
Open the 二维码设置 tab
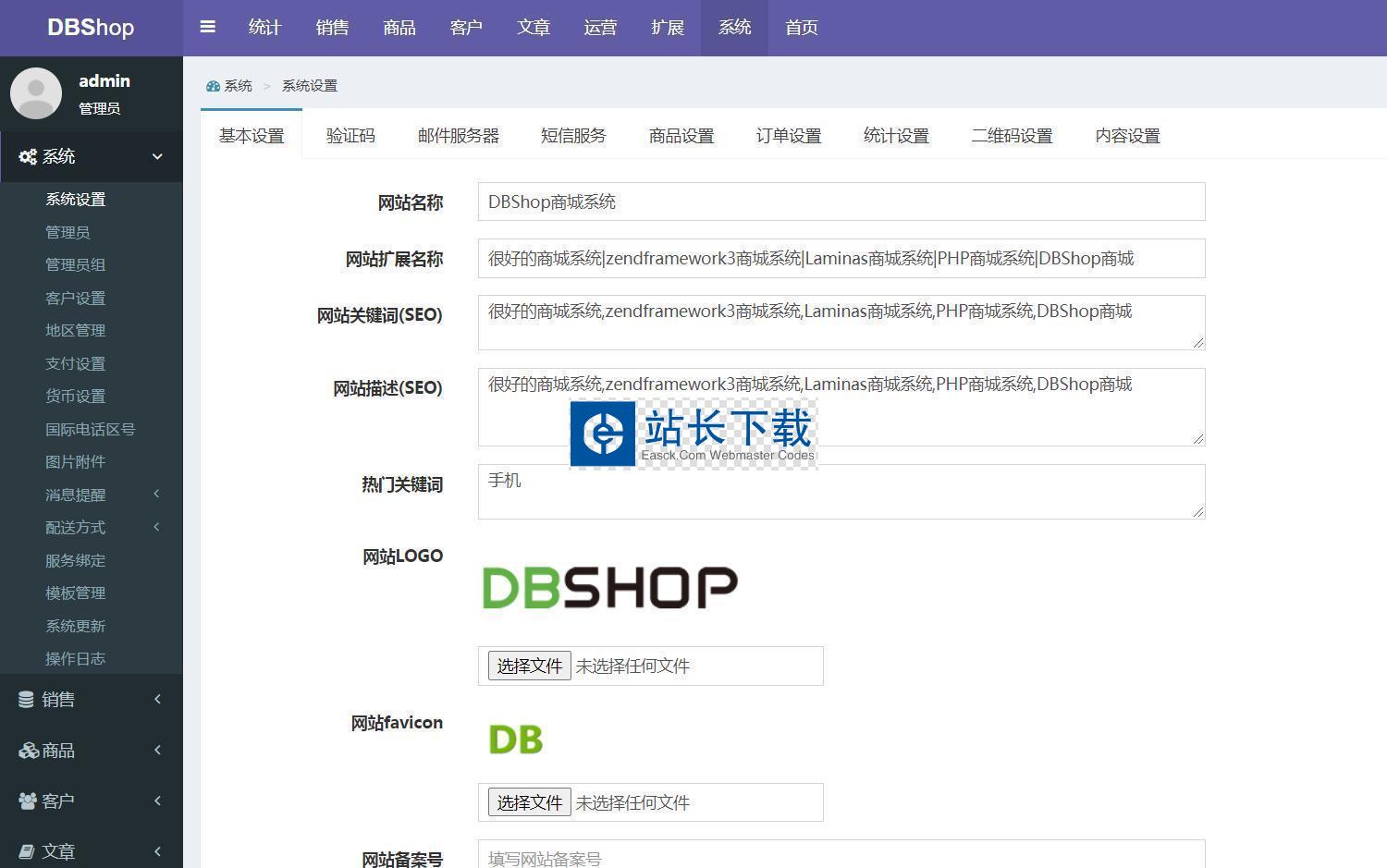pyautogui.click(x=1012, y=136)
